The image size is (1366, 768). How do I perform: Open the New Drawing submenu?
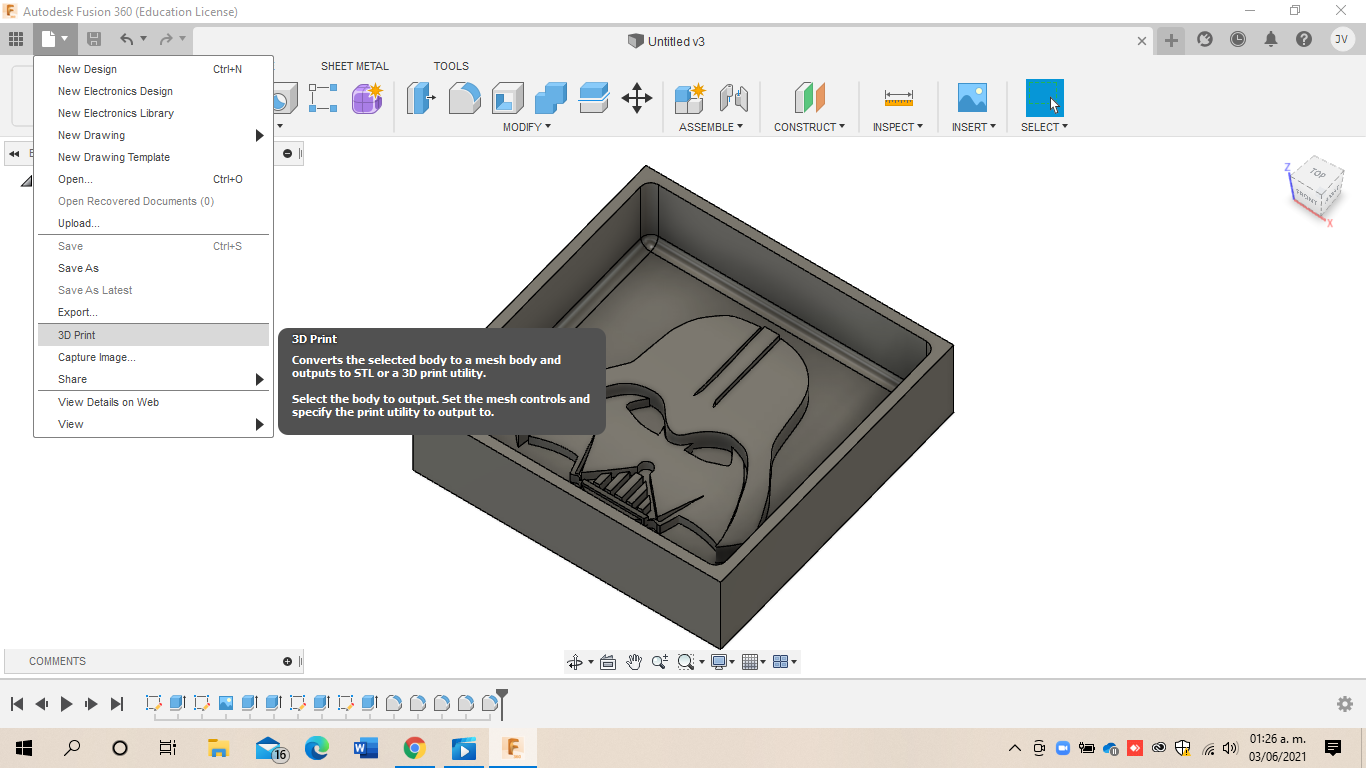click(x=153, y=135)
